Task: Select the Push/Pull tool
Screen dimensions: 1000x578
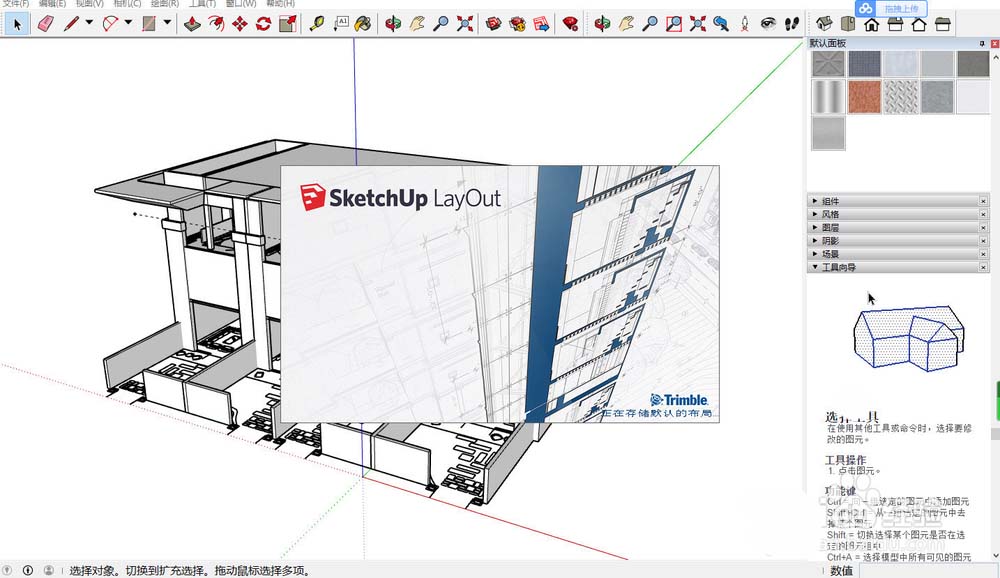Action: coord(192,24)
